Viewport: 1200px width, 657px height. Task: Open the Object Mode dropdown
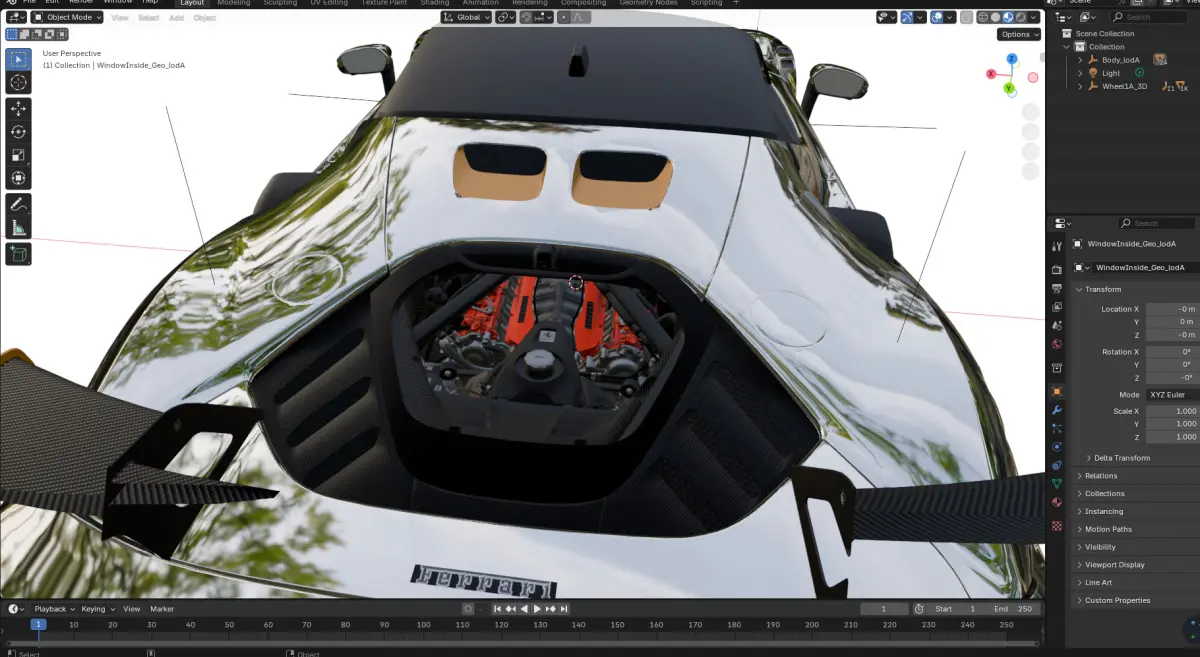point(66,17)
